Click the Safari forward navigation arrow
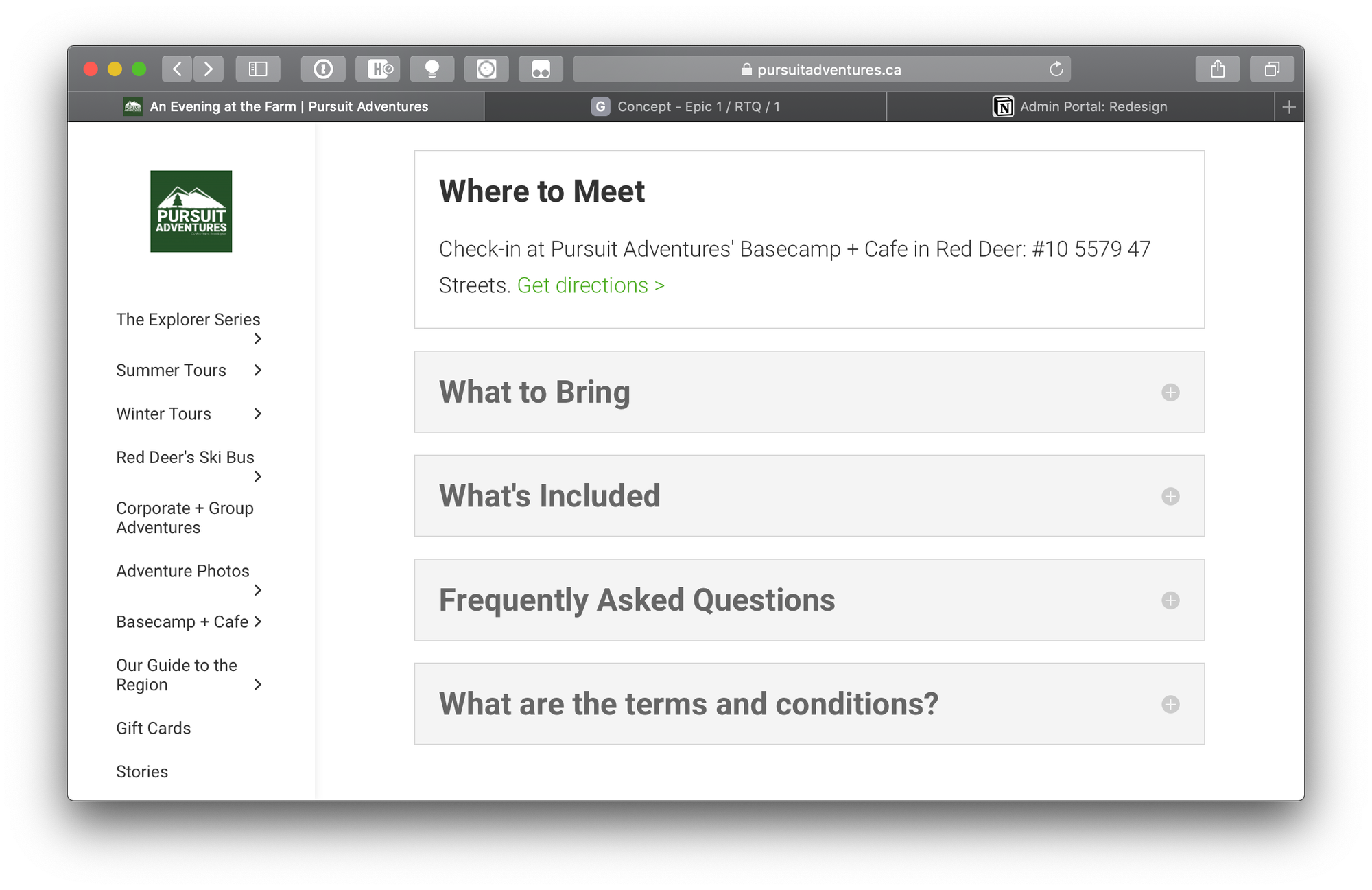1372x890 pixels. 209,69
